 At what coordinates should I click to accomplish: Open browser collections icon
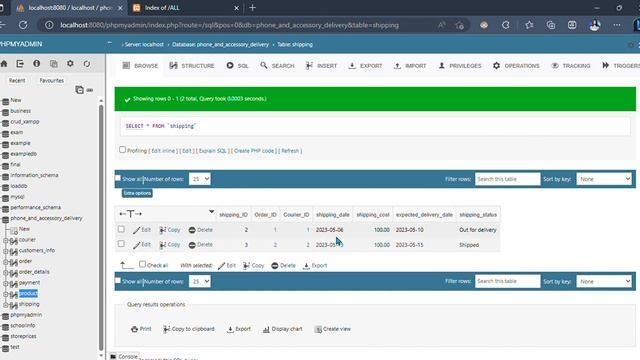pyautogui.click(x=551, y=25)
